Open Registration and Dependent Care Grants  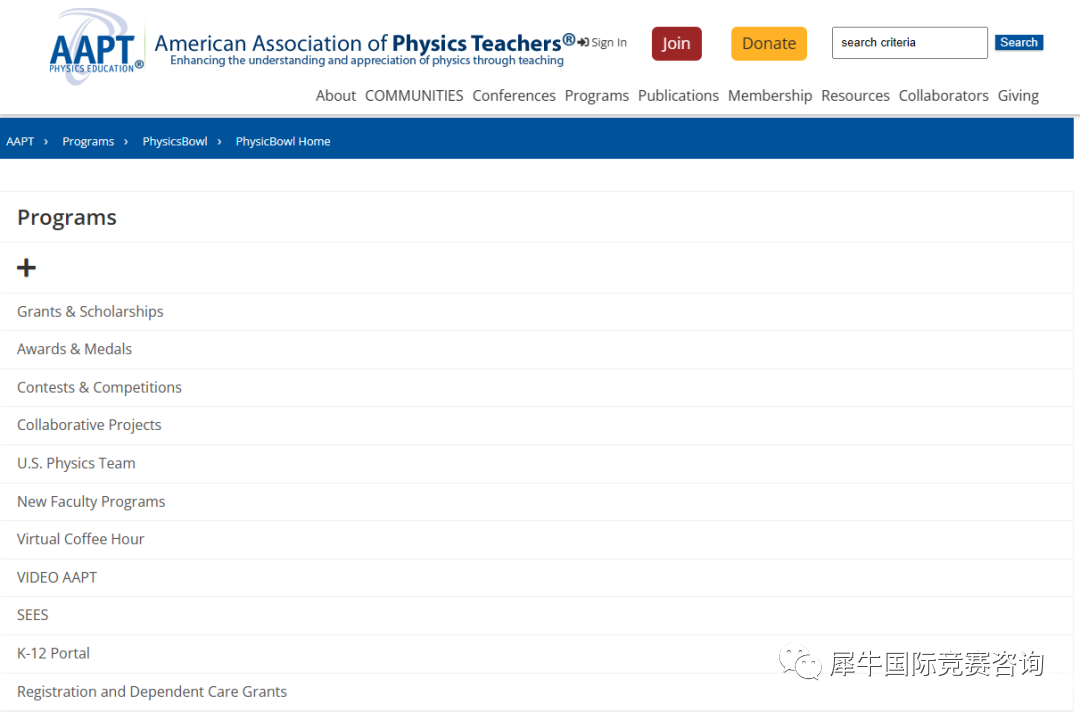(152, 691)
